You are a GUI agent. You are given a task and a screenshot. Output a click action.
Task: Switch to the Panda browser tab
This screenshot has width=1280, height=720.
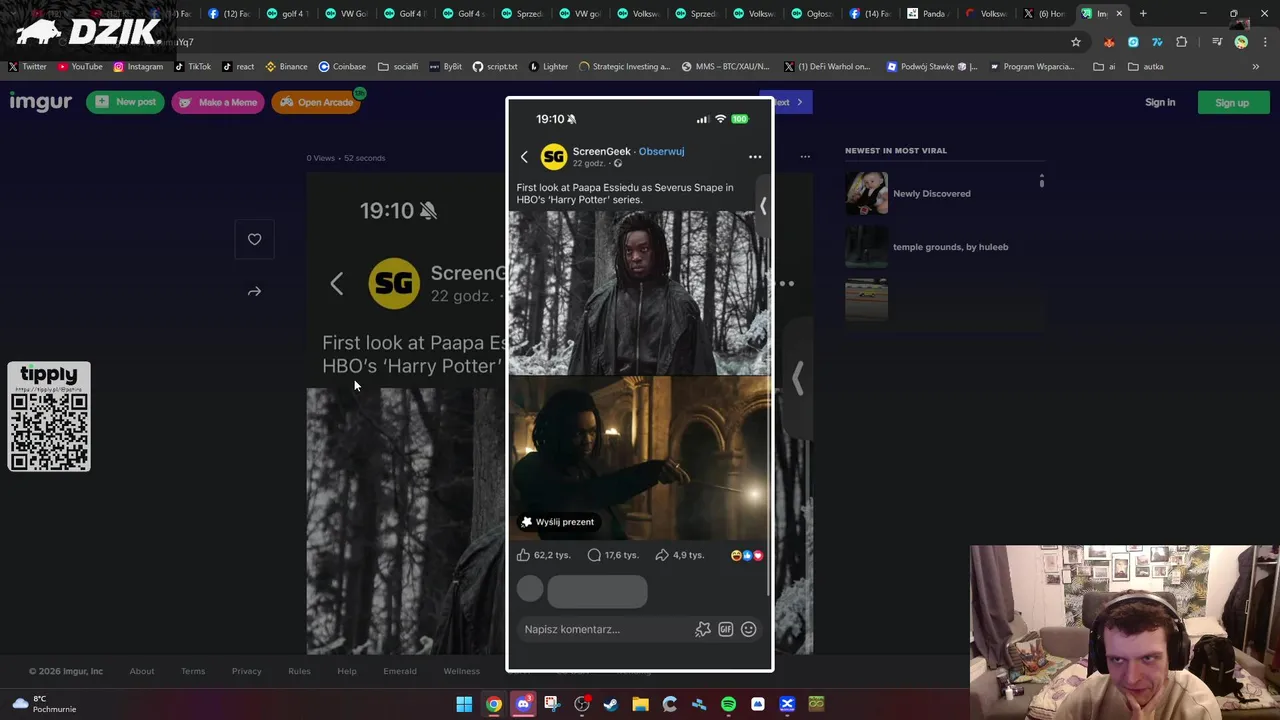coord(927,14)
